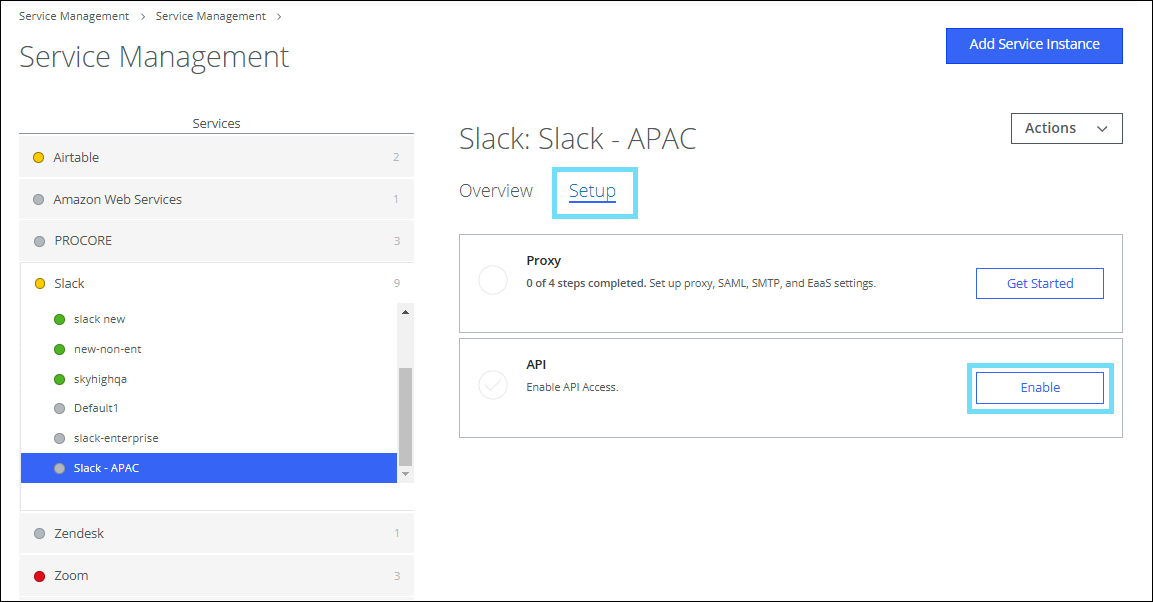Click the Add Service Instance button

tap(1034, 46)
